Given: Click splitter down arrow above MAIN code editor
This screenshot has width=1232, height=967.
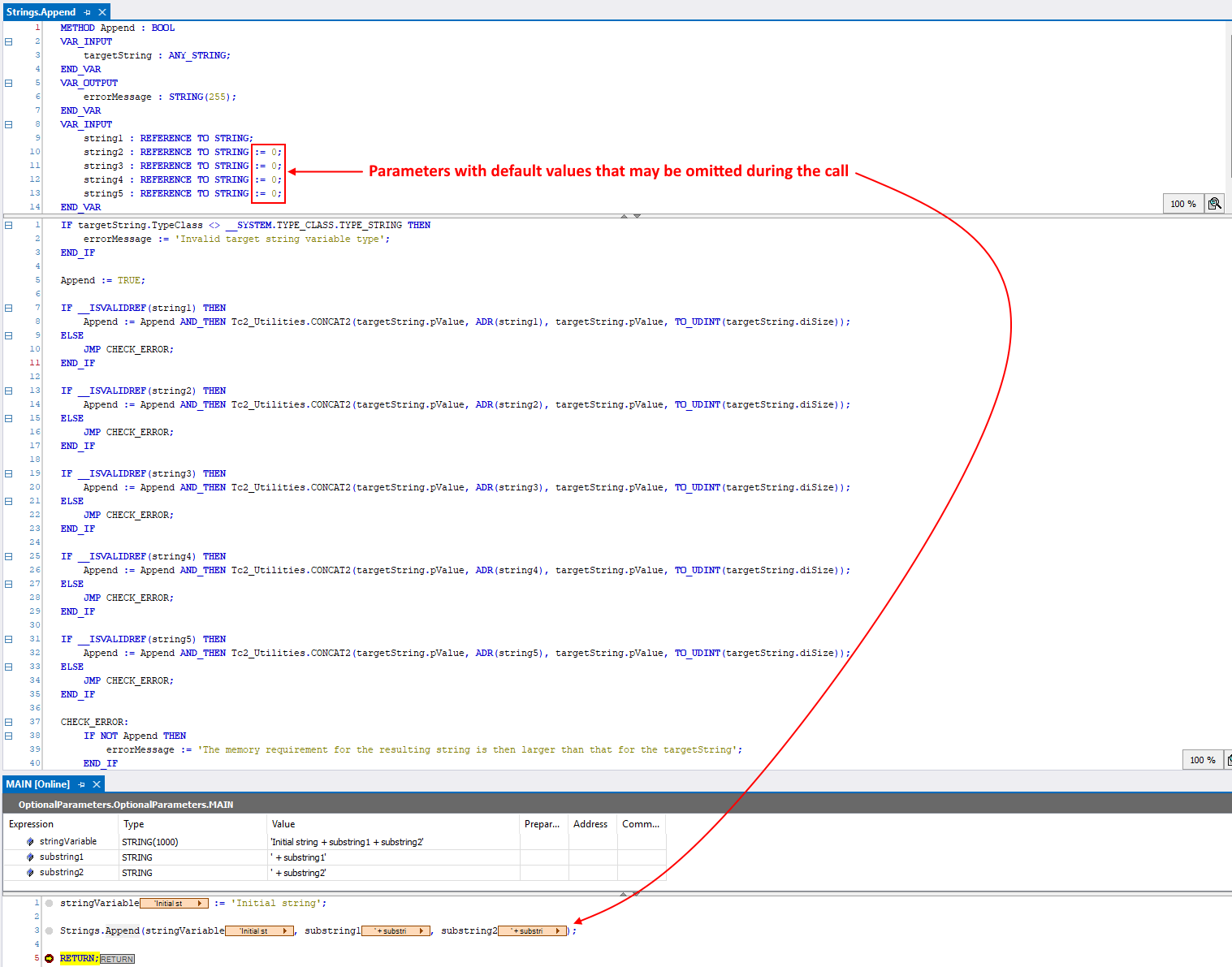Looking at the screenshot, I should 637,893.
